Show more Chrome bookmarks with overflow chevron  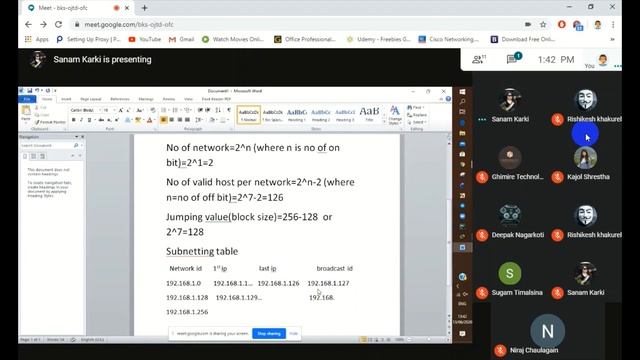[612, 39]
